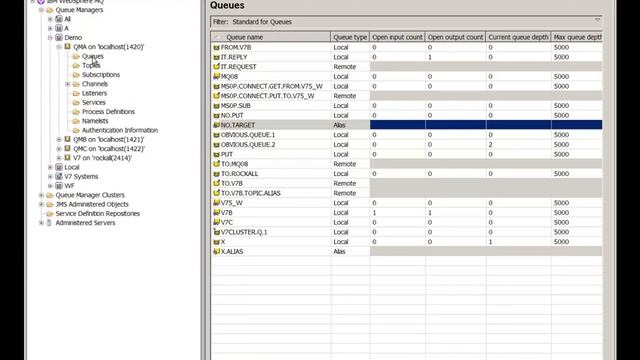Expand the All queue manager set
This screenshot has height=360, width=640.
(x=50, y=19)
